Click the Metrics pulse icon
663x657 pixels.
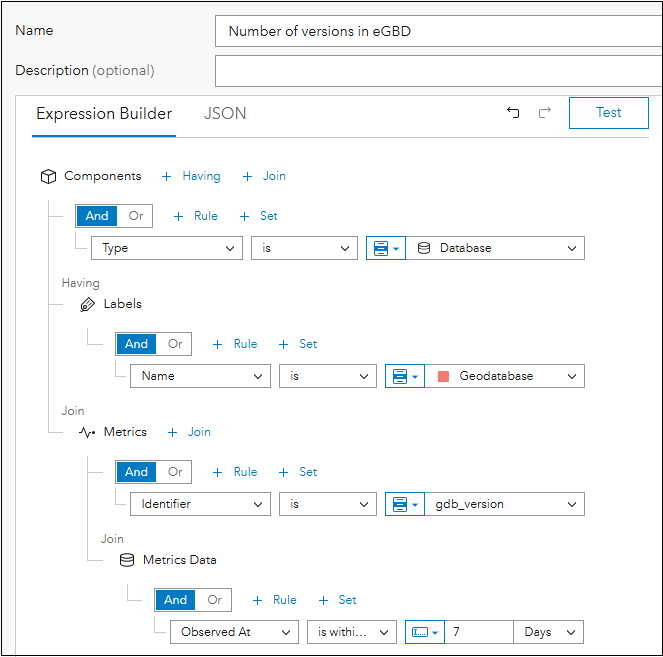pyautogui.click(x=88, y=432)
